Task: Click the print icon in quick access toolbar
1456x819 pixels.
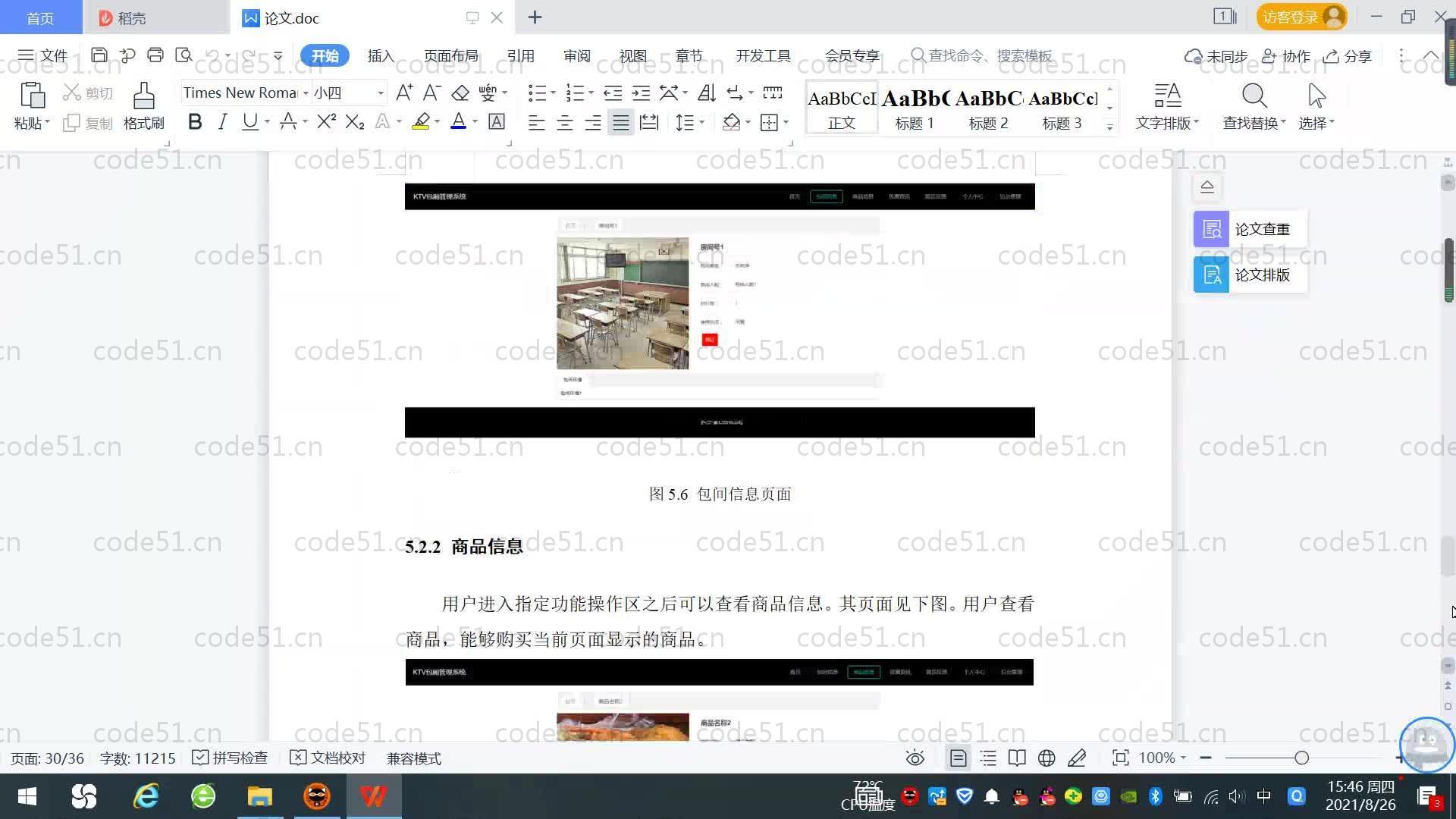Action: 155,55
